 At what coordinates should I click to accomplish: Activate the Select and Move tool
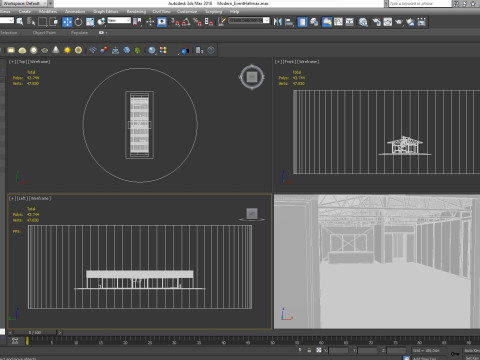tap(67, 22)
